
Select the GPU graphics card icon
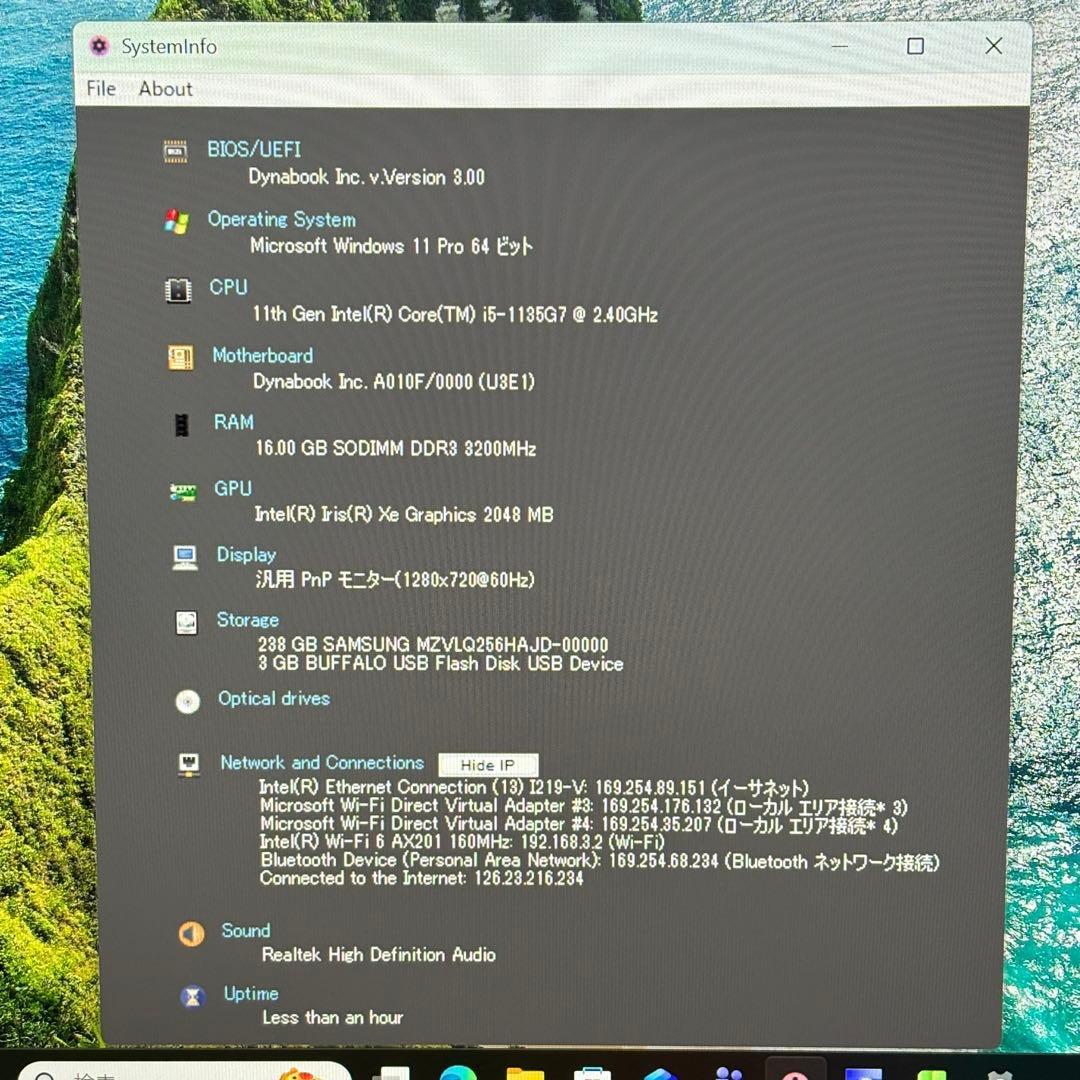click(x=183, y=491)
